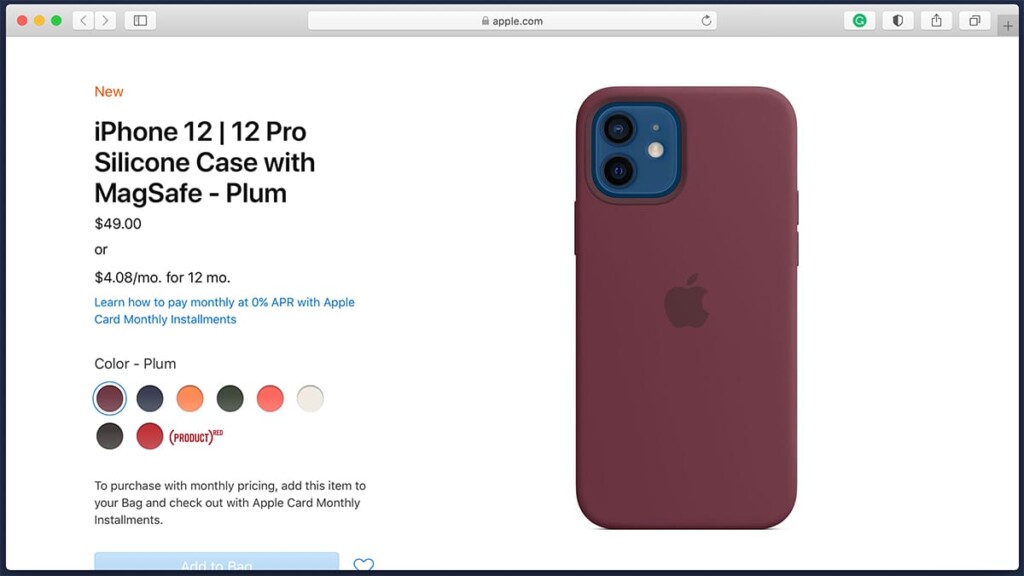Open Apple Card Monthly Installments link
Image resolution: width=1024 pixels, height=576 pixels.
click(x=224, y=311)
